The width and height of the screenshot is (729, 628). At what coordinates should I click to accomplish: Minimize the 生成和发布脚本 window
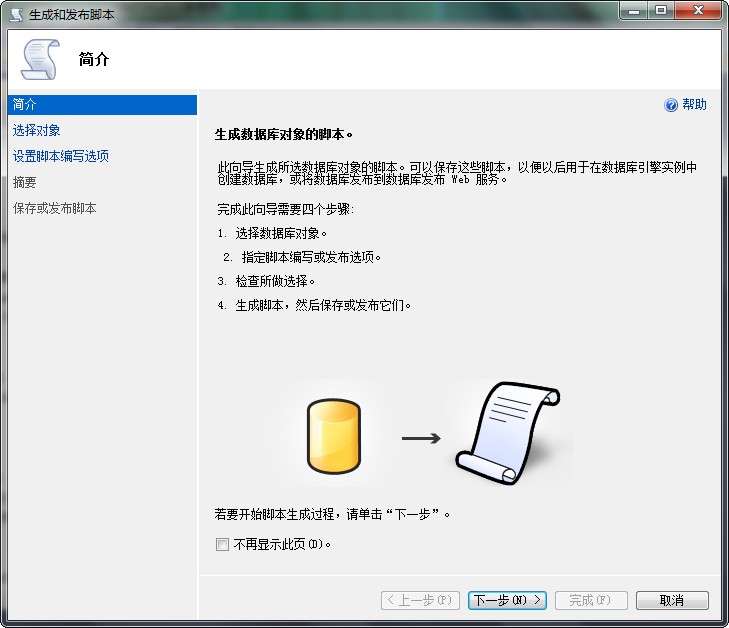pyautogui.click(x=633, y=10)
